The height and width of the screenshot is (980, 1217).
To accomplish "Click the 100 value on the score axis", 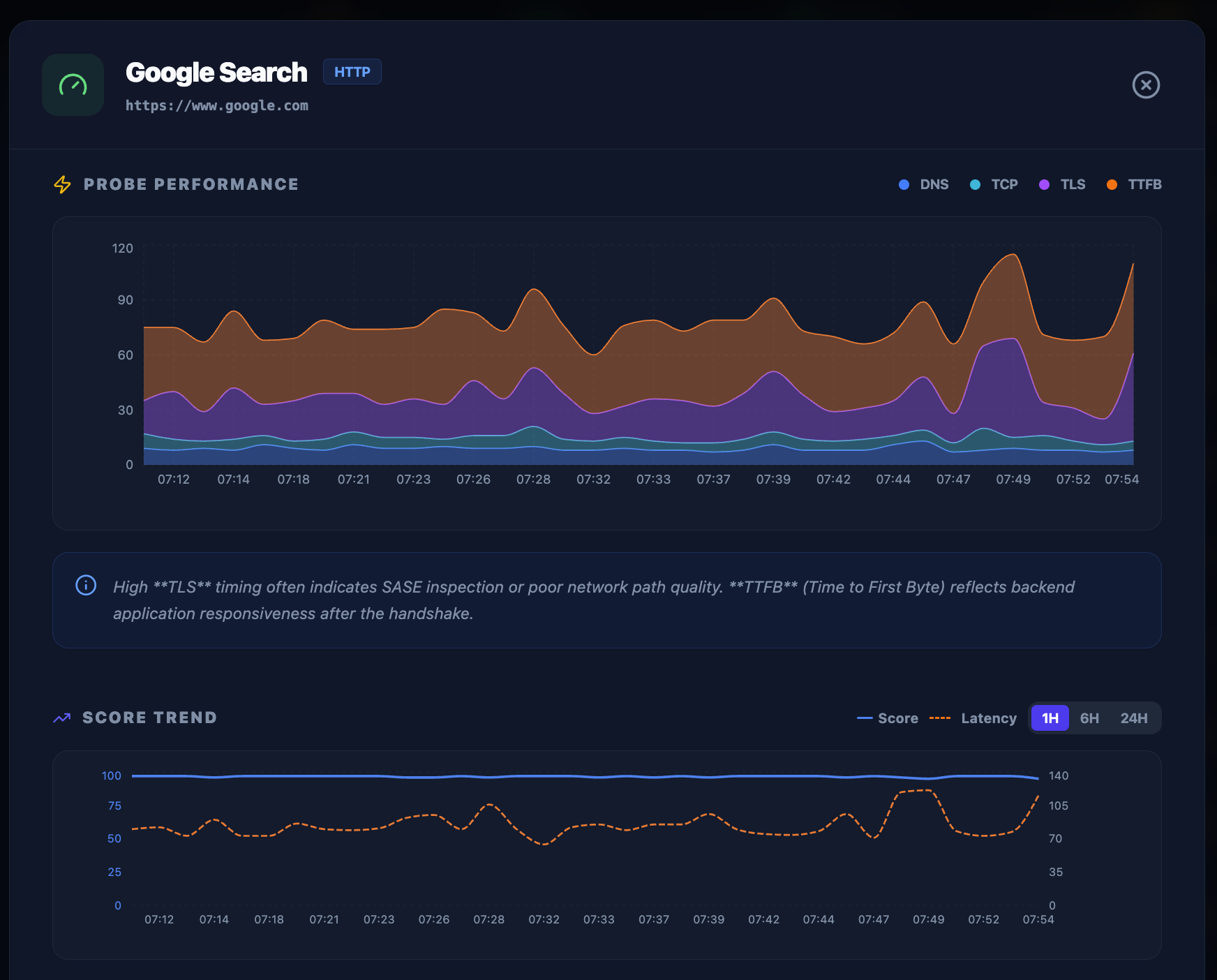I will point(112,776).
